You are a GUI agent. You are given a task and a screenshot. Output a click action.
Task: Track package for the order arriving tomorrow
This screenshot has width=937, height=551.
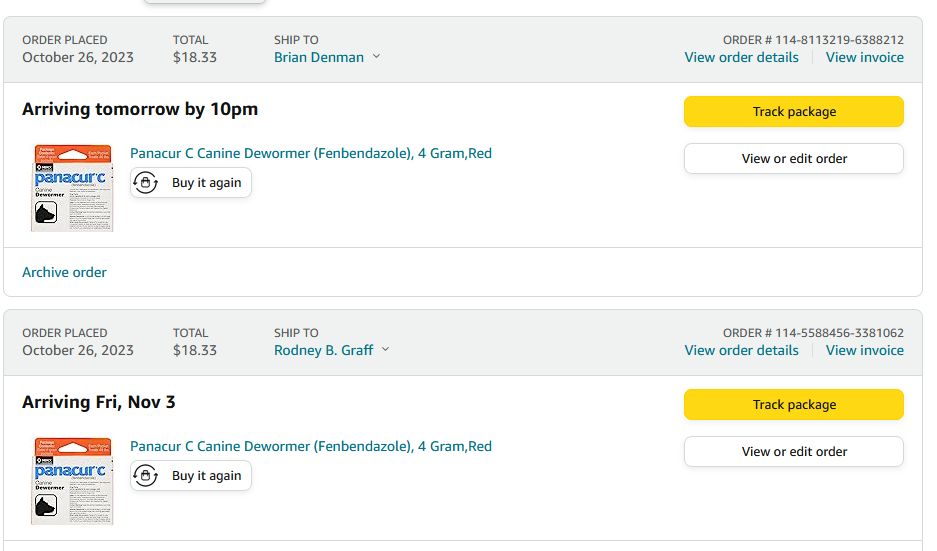point(793,112)
